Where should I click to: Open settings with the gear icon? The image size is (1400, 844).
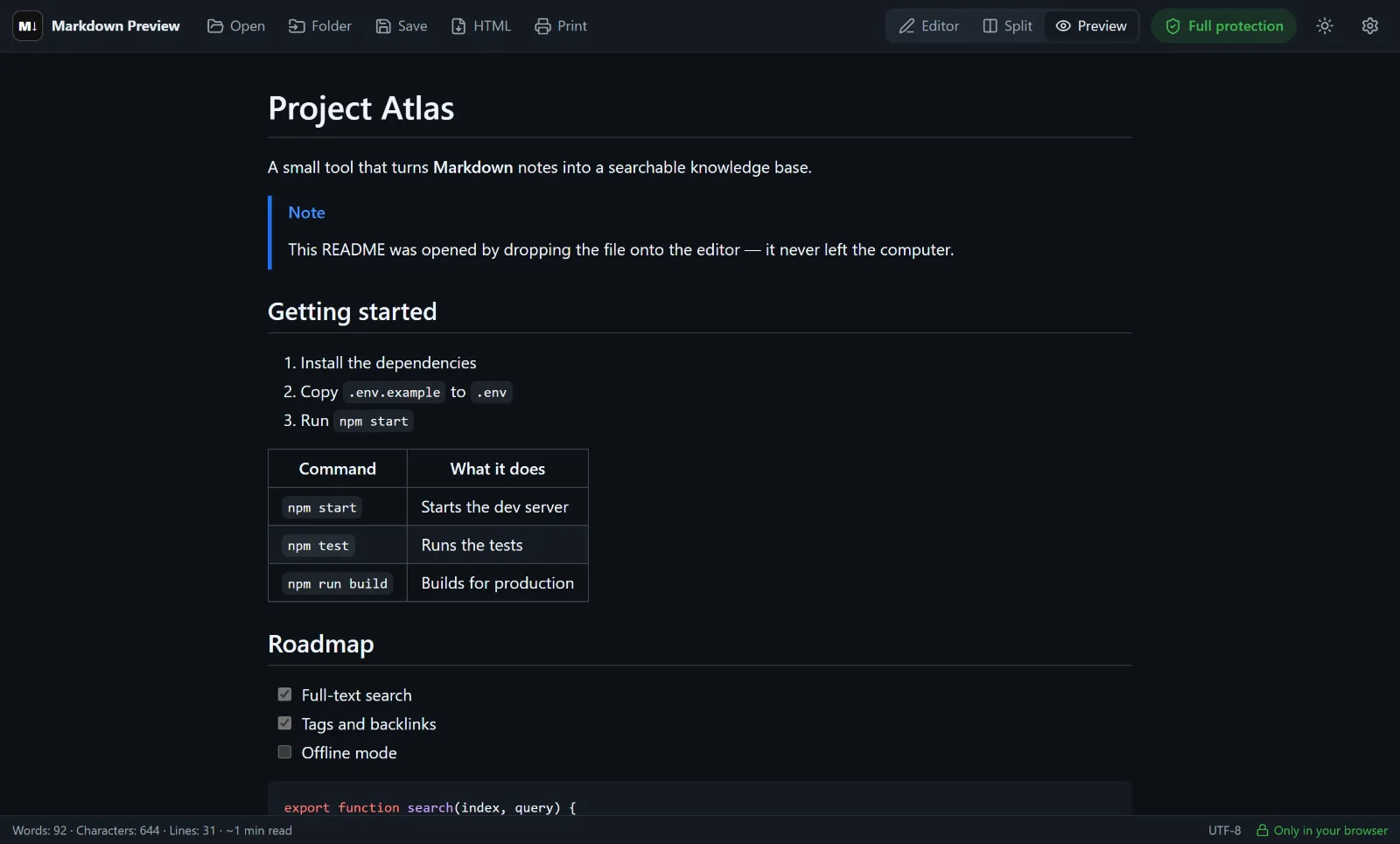coord(1370,26)
